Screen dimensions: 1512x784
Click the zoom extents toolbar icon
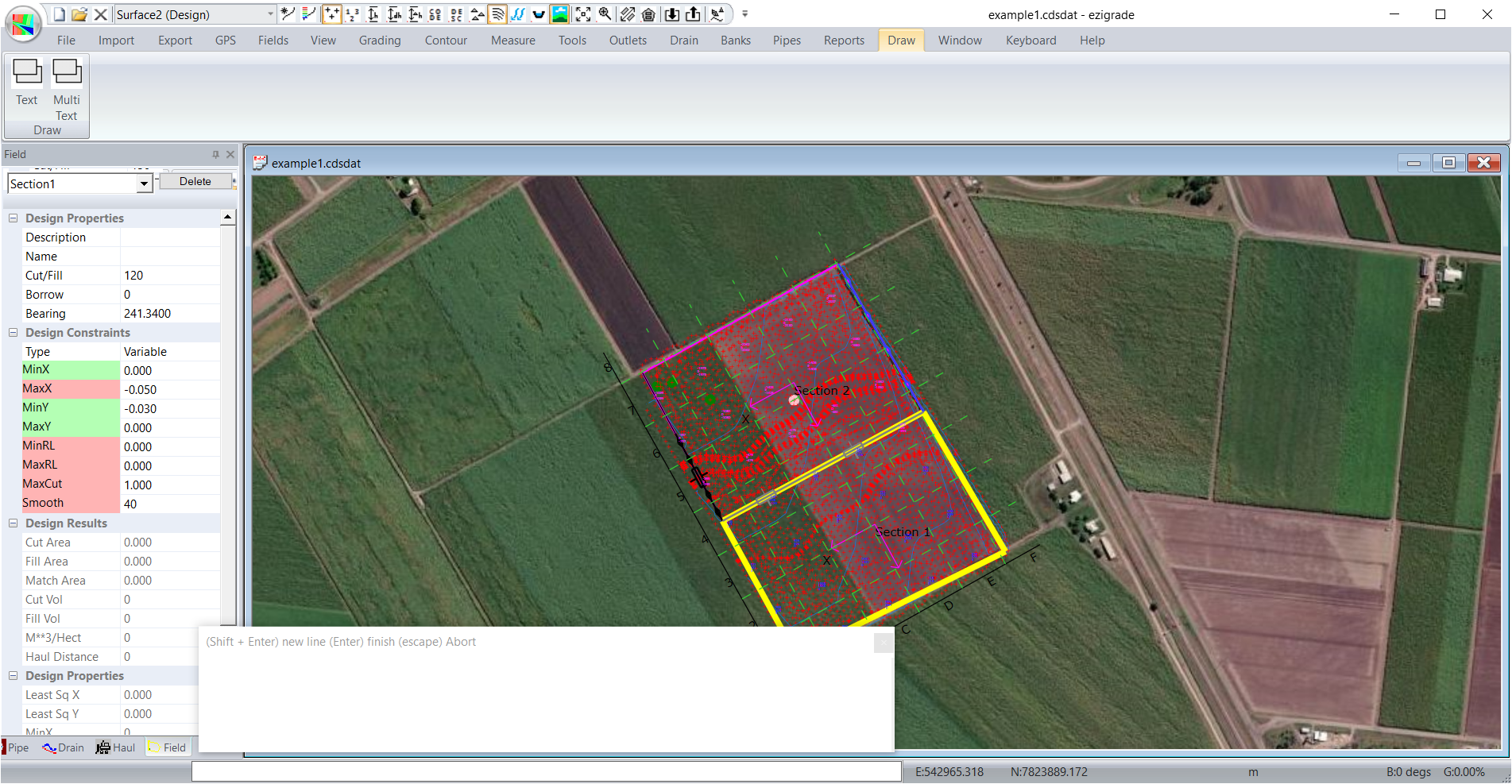[x=583, y=14]
